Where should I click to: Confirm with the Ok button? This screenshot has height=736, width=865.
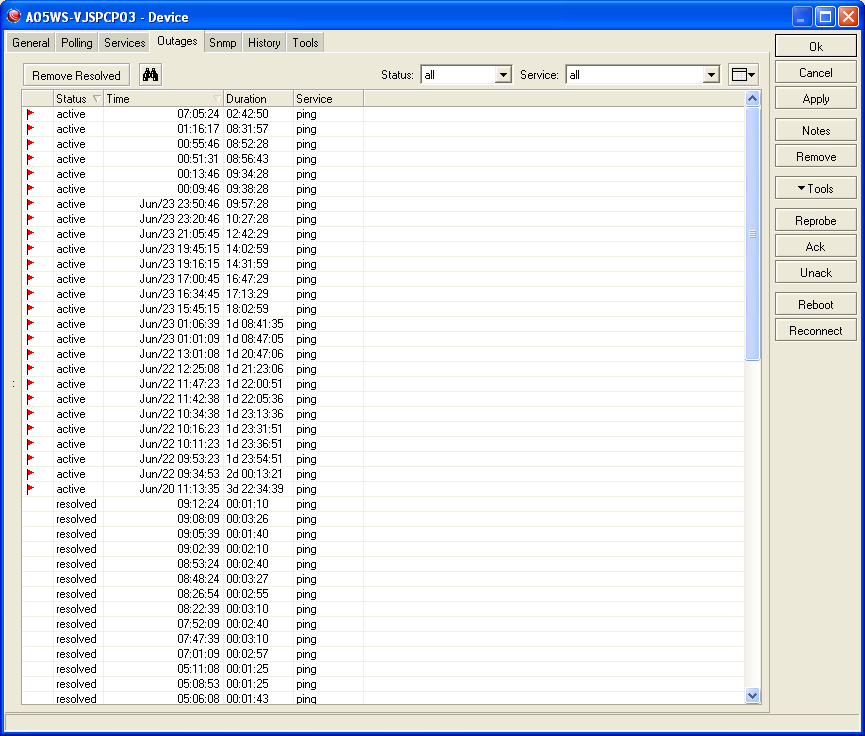pos(815,46)
